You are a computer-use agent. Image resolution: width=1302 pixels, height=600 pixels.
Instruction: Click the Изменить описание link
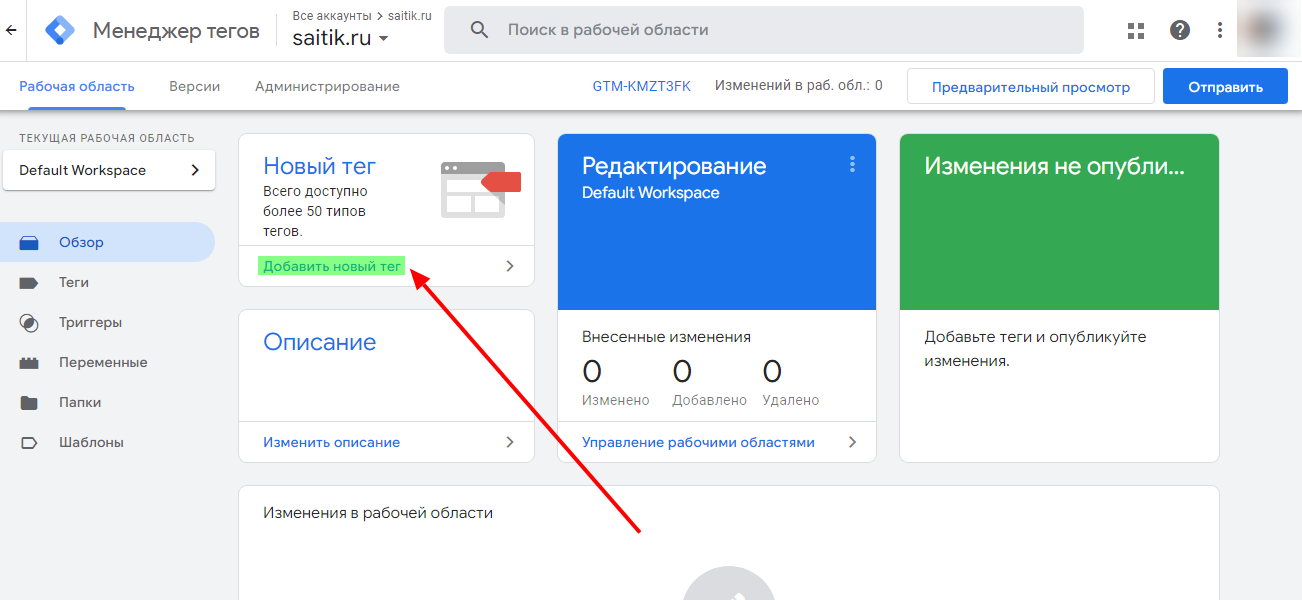[x=331, y=442]
